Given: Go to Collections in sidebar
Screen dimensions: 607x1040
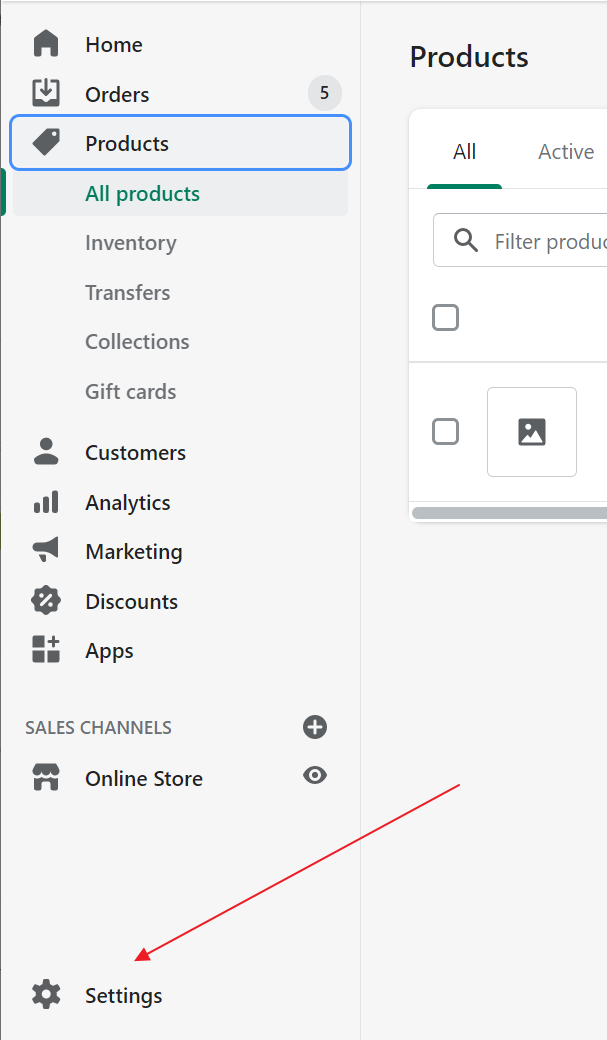Looking at the screenshot, I should coord(137,342).
